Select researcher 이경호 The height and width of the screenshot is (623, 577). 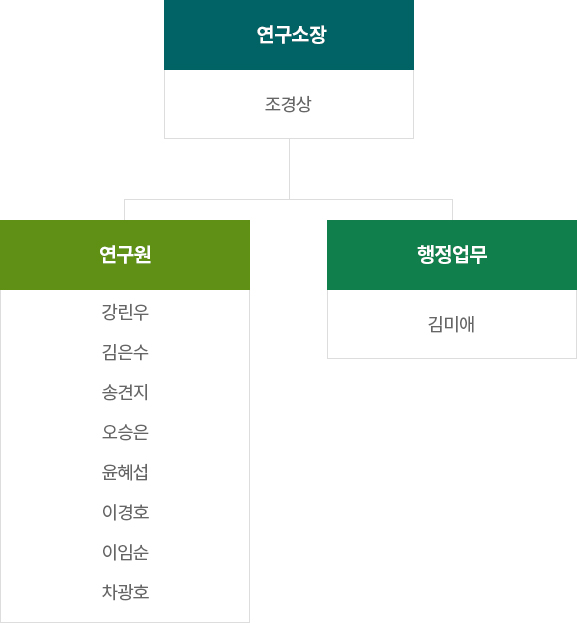point(125,512)
